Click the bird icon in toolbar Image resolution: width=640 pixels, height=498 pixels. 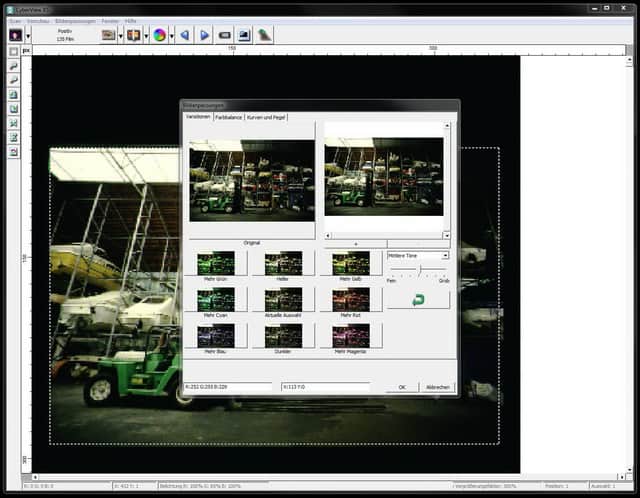264,35
